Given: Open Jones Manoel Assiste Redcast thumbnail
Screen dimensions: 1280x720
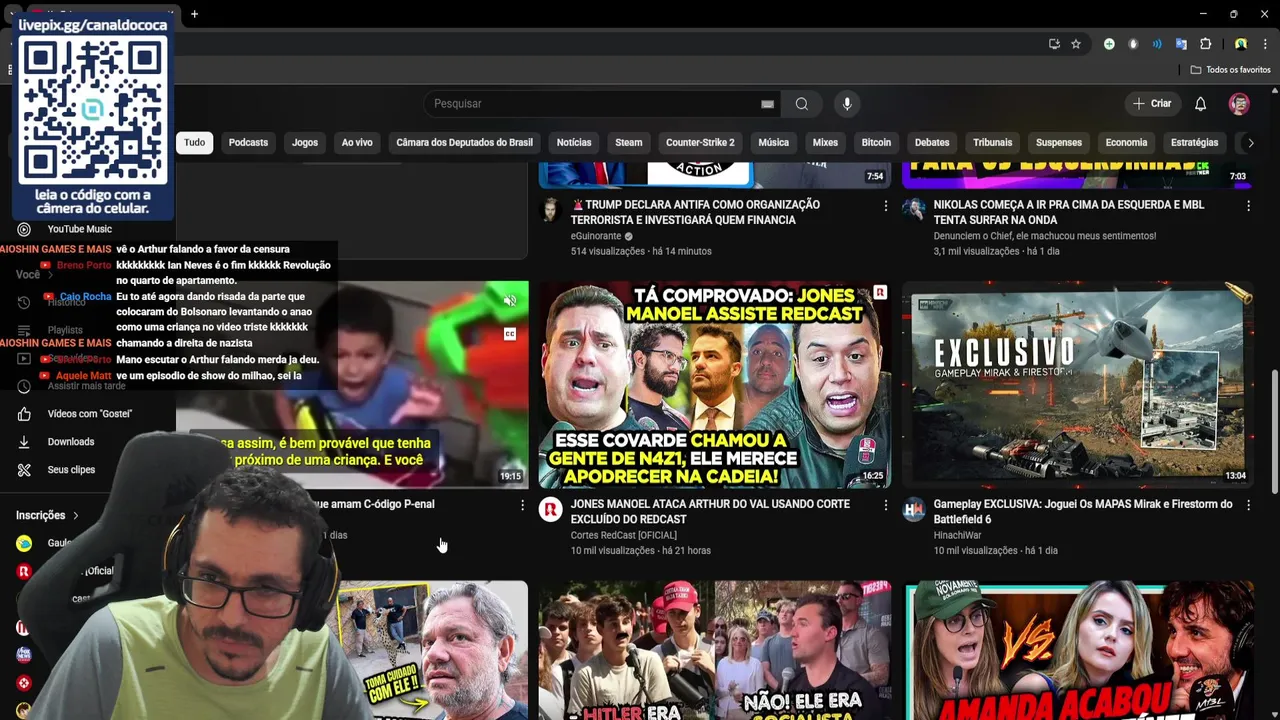Looking at the screenshot, I should pyautogui.click(x=714, y=385).
